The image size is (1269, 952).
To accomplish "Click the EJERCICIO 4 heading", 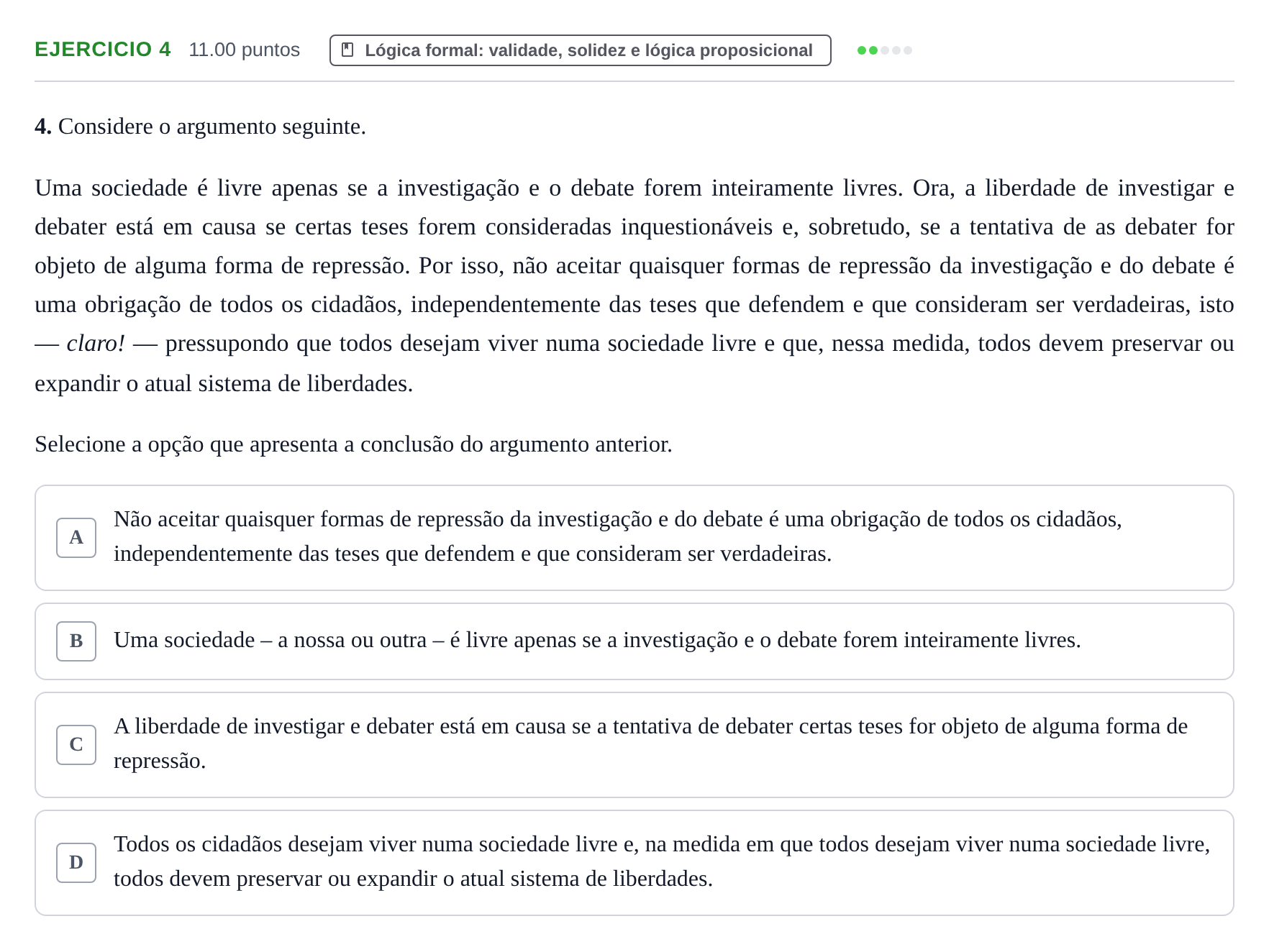I will pos(103,49).
